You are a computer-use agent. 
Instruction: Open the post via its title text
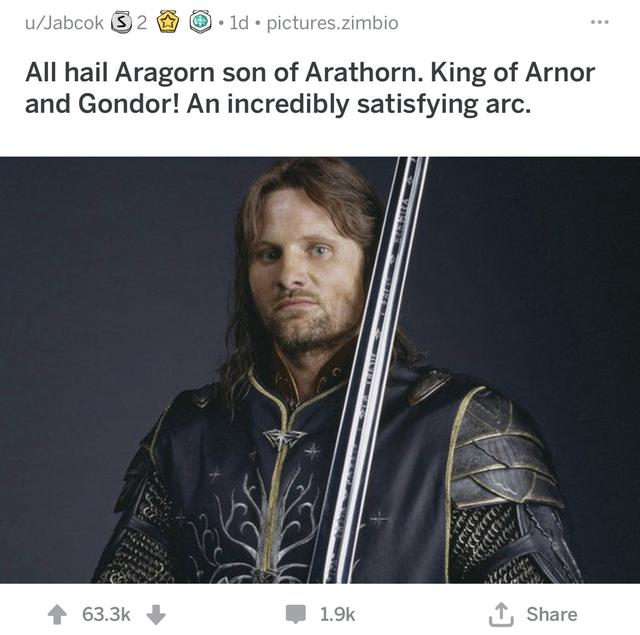point(310,88)
